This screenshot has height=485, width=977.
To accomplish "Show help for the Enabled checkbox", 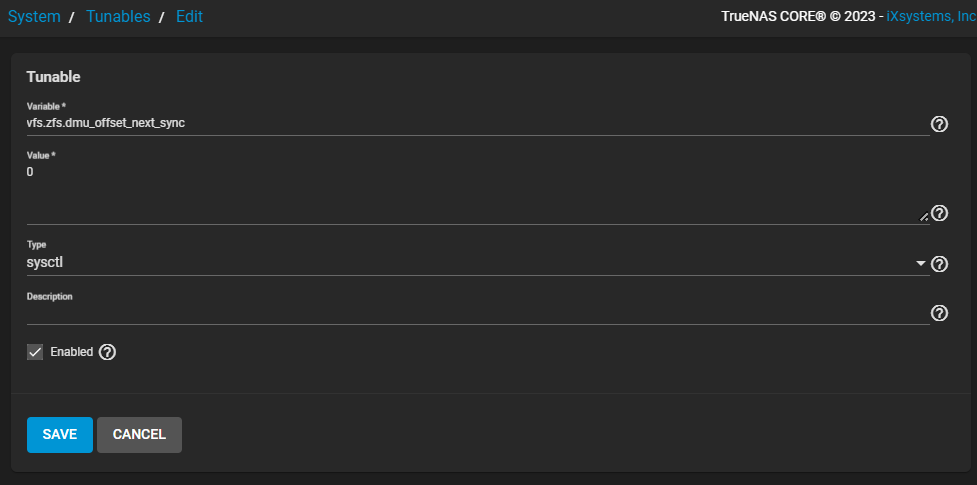I will click(x=108, y=352).
